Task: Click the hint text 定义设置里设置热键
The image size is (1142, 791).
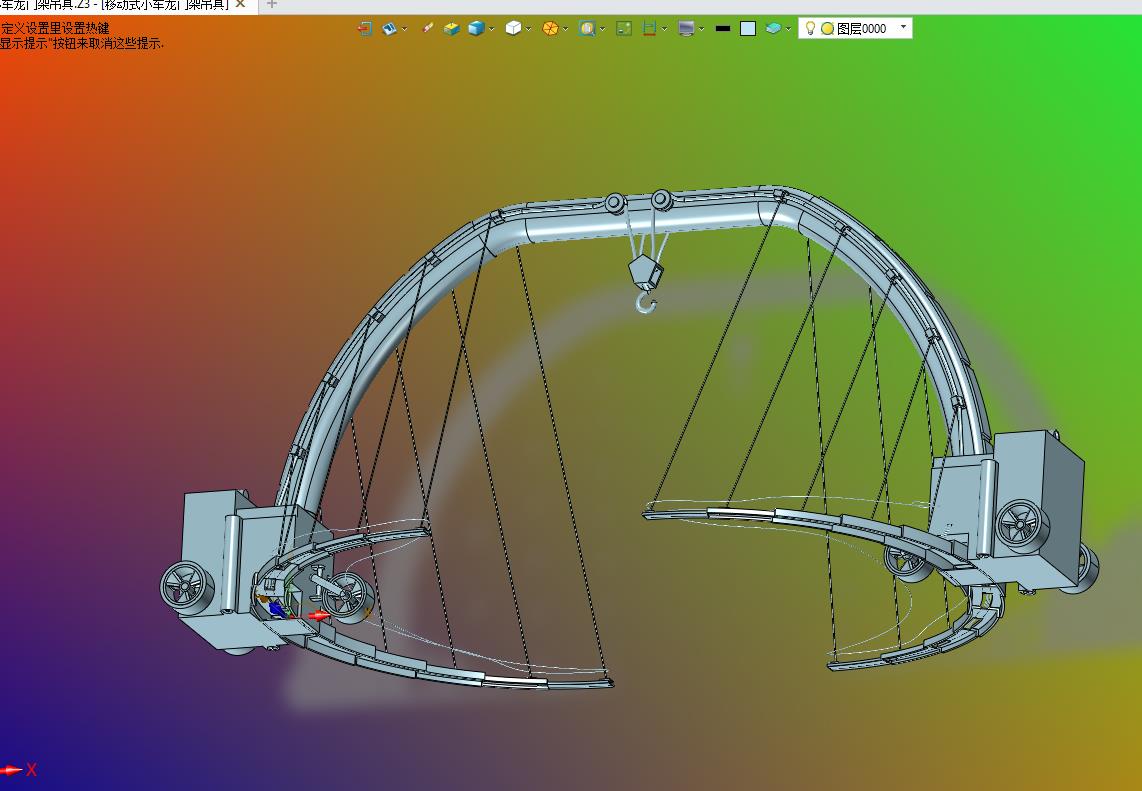Action: [x=55, y=28]
